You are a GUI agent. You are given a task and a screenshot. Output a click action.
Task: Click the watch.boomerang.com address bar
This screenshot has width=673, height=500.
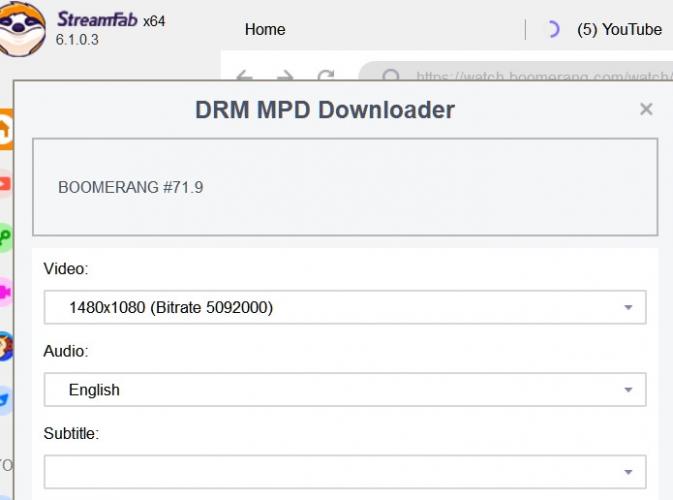click(515, 72)
